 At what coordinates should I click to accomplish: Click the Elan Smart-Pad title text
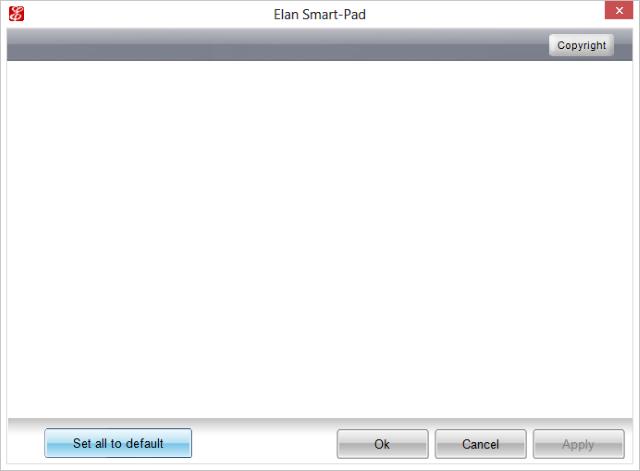(320, 14)
